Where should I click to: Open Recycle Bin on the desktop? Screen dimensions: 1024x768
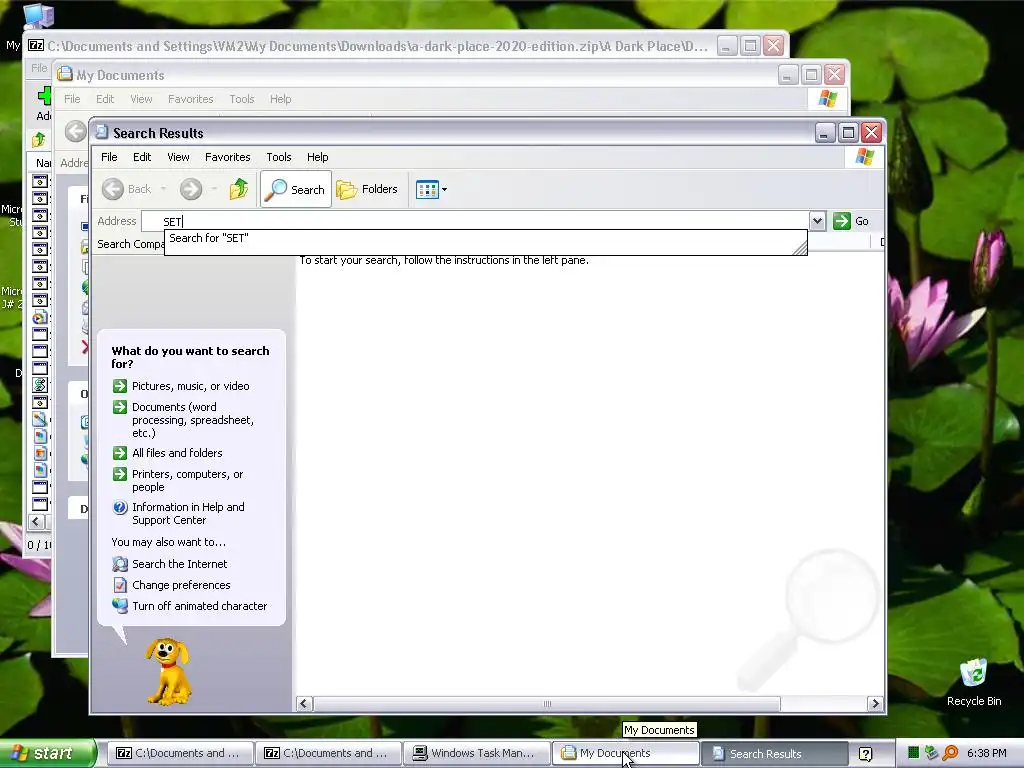[x=974, y=682]
